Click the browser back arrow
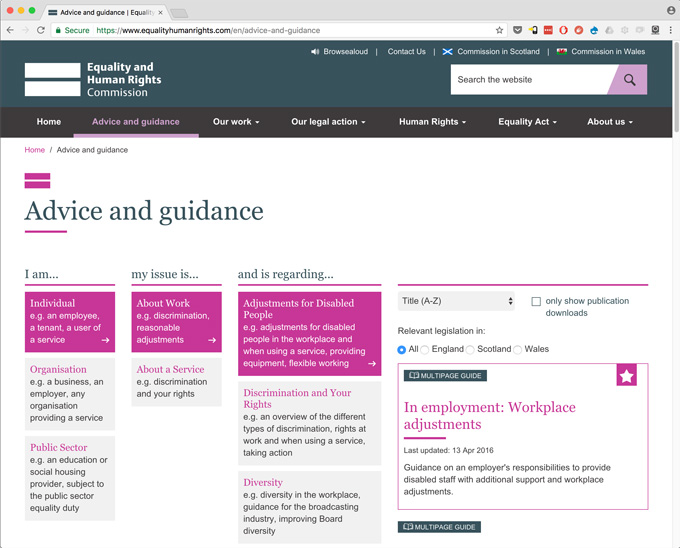Viewport: 680px width, 548px height. (10, 30)
